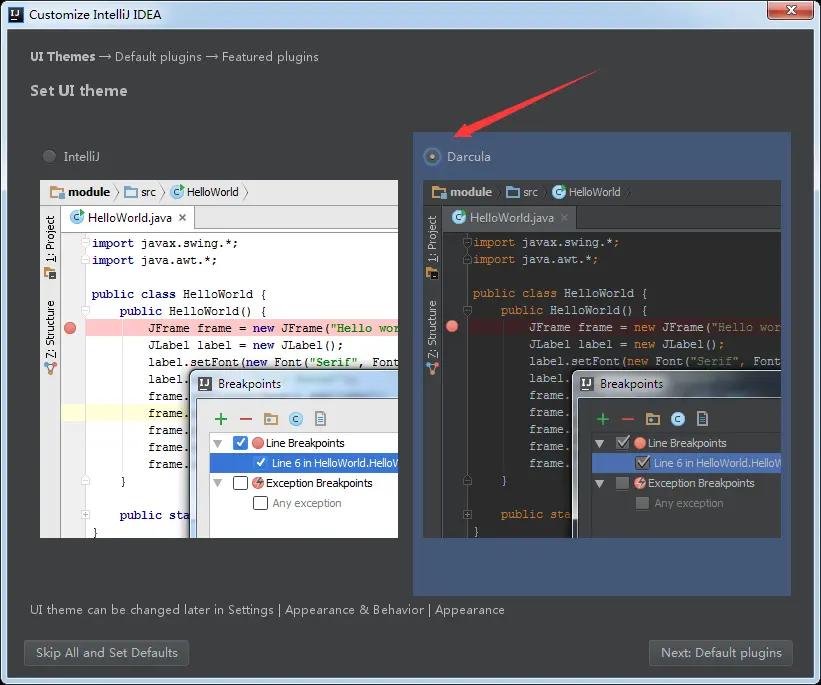The width and height of the screenshot is (821, 685).
Task: Select the HelloWorld.java tab in Darcula preview
Action: tap(510, 217)
